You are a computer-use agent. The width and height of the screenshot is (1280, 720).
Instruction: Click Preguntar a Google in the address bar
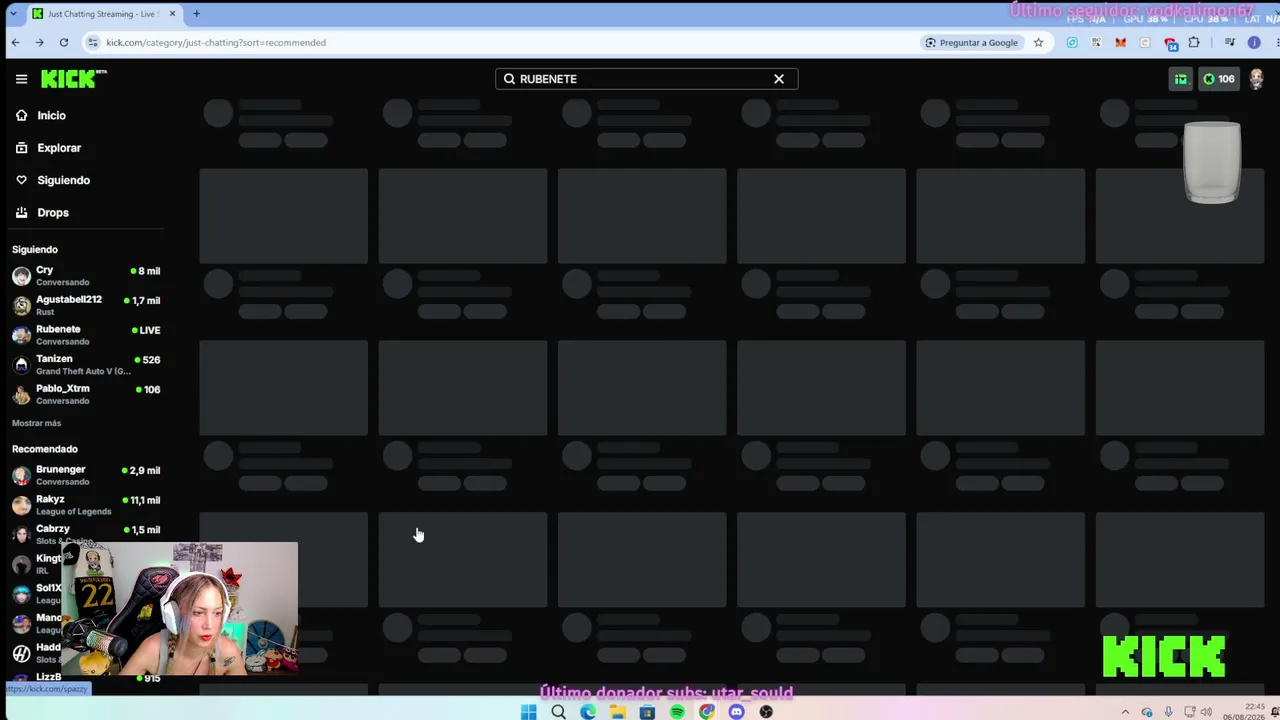[x=972, y=43]
